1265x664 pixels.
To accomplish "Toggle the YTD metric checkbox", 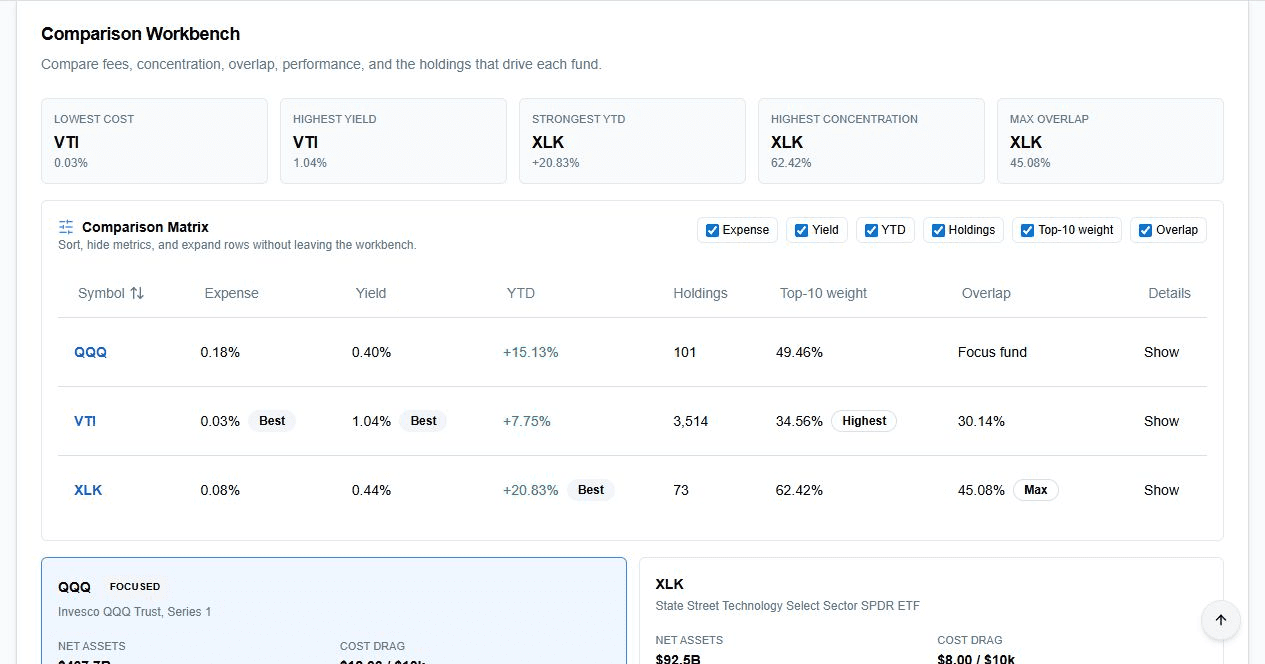I will (x=869, y=230).
